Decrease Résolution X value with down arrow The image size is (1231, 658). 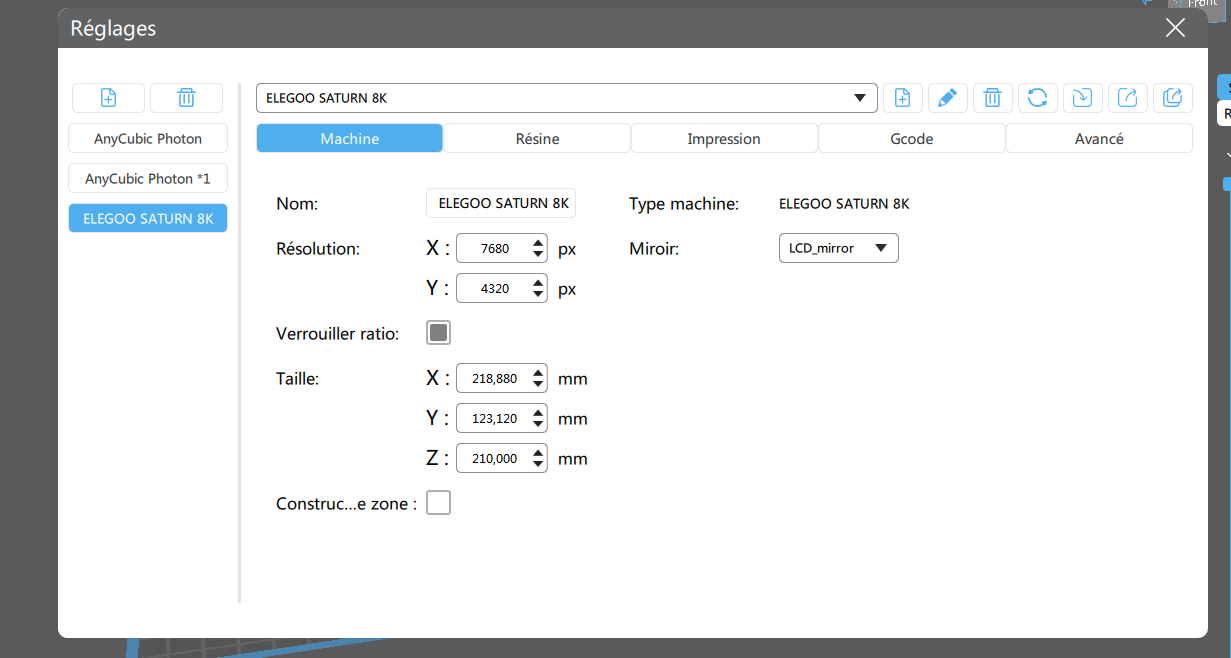[539, 254]
